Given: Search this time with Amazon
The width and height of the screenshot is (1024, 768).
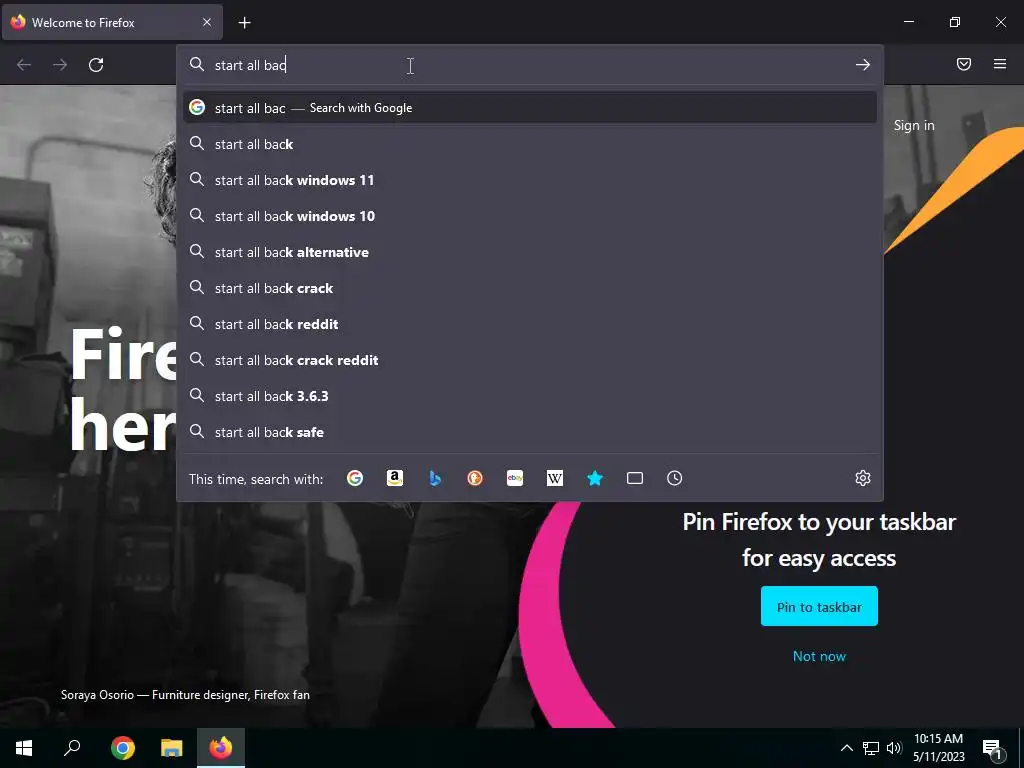Looking at the screenshot, I should click(x=394, y=479).
